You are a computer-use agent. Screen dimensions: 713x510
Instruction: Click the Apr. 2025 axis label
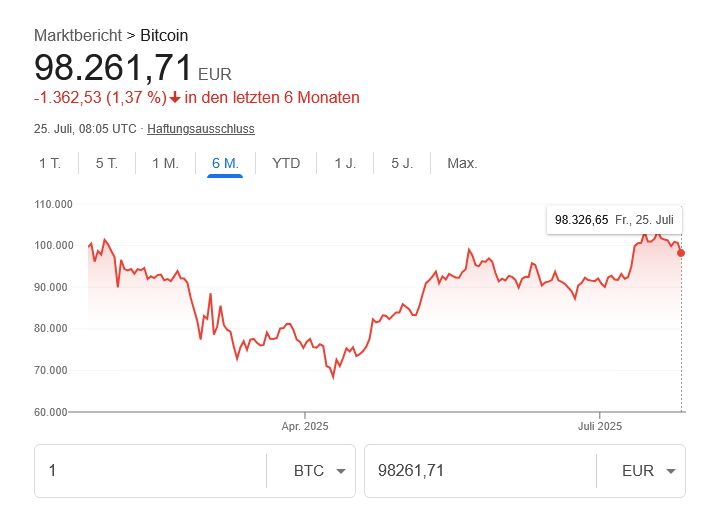[305, 427]
